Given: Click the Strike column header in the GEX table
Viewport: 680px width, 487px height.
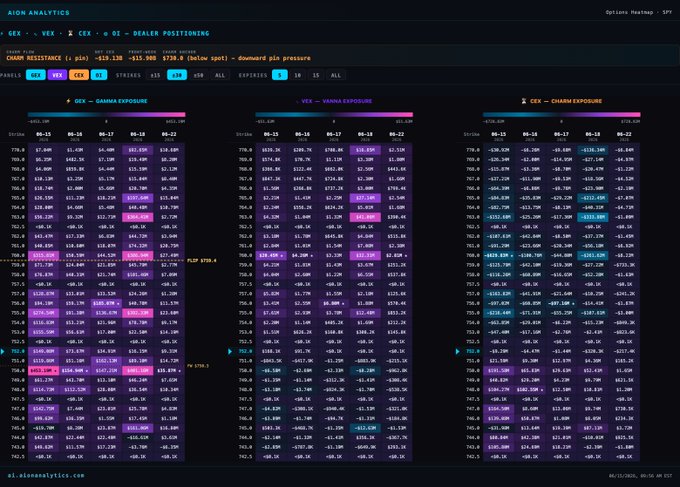Looking at the screenshot, I should [16, 134].
